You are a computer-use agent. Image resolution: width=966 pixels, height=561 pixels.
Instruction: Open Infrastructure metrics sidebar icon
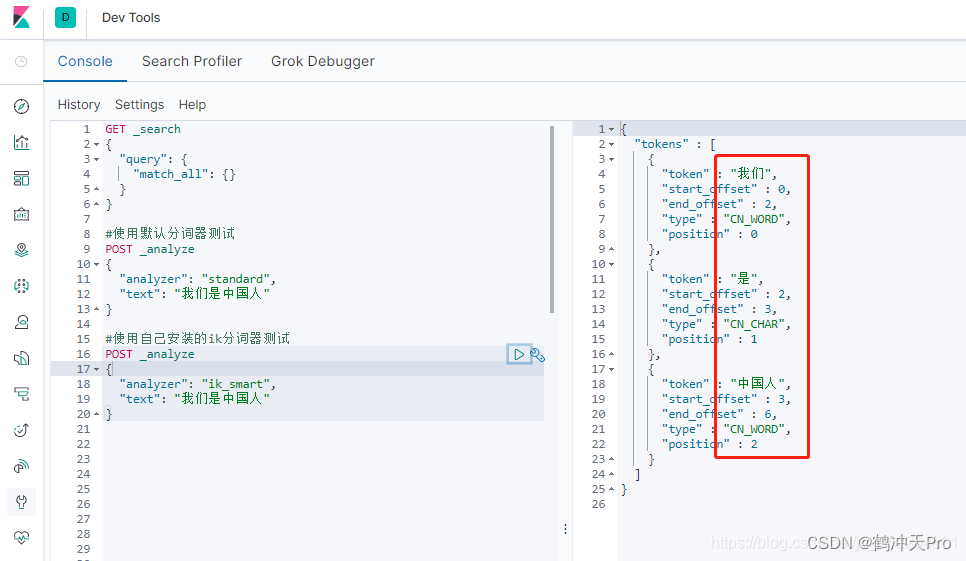22,322
